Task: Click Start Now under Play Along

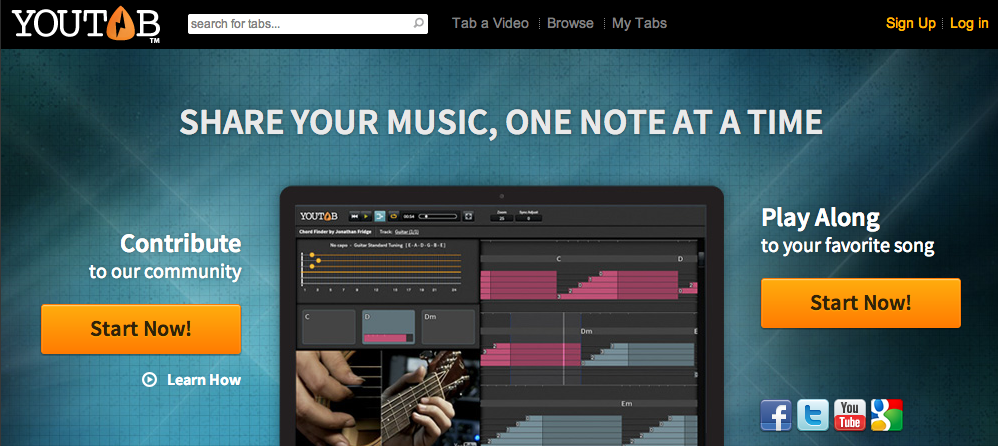Action: click(861, 303)
